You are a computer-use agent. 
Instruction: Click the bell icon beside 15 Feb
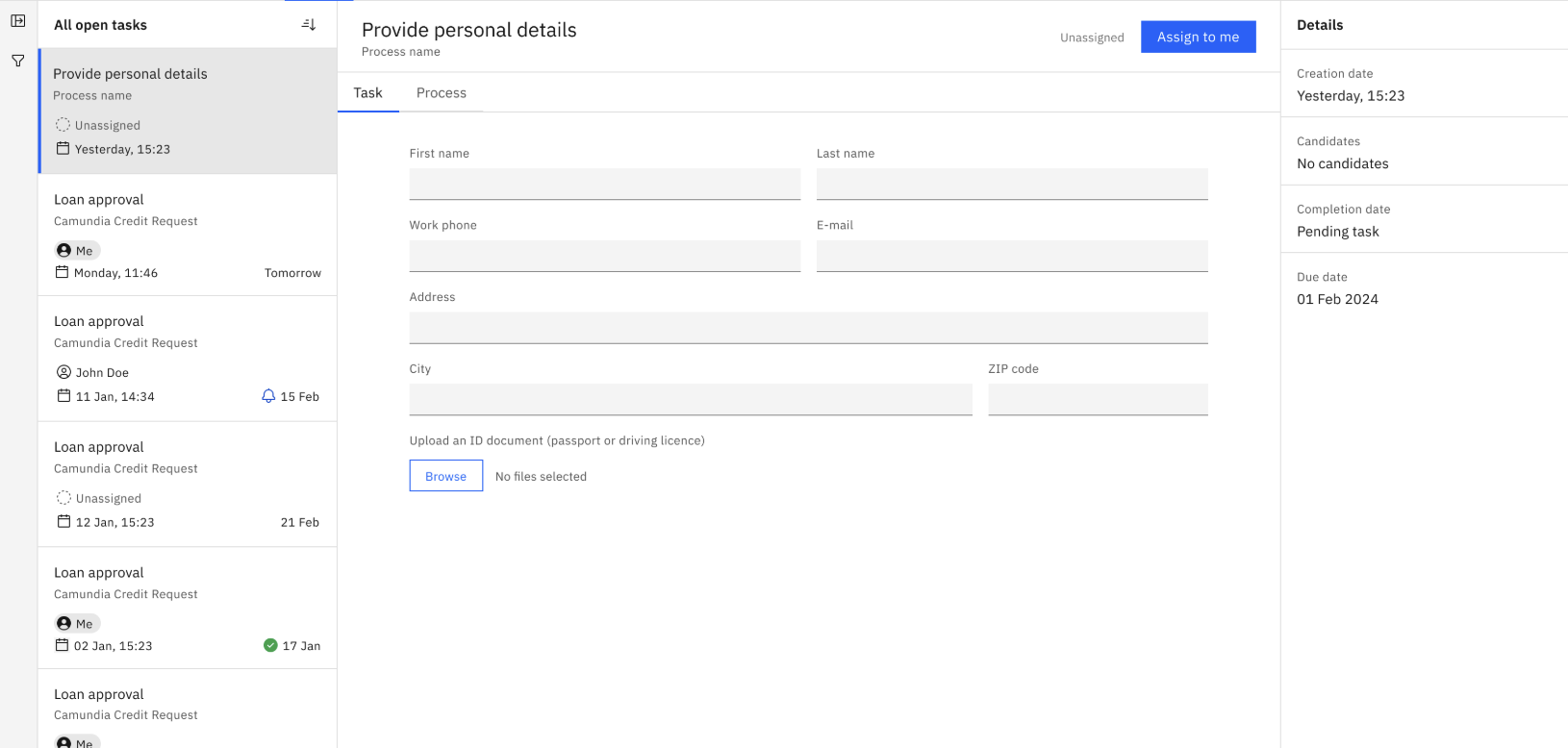click(268, 396)
